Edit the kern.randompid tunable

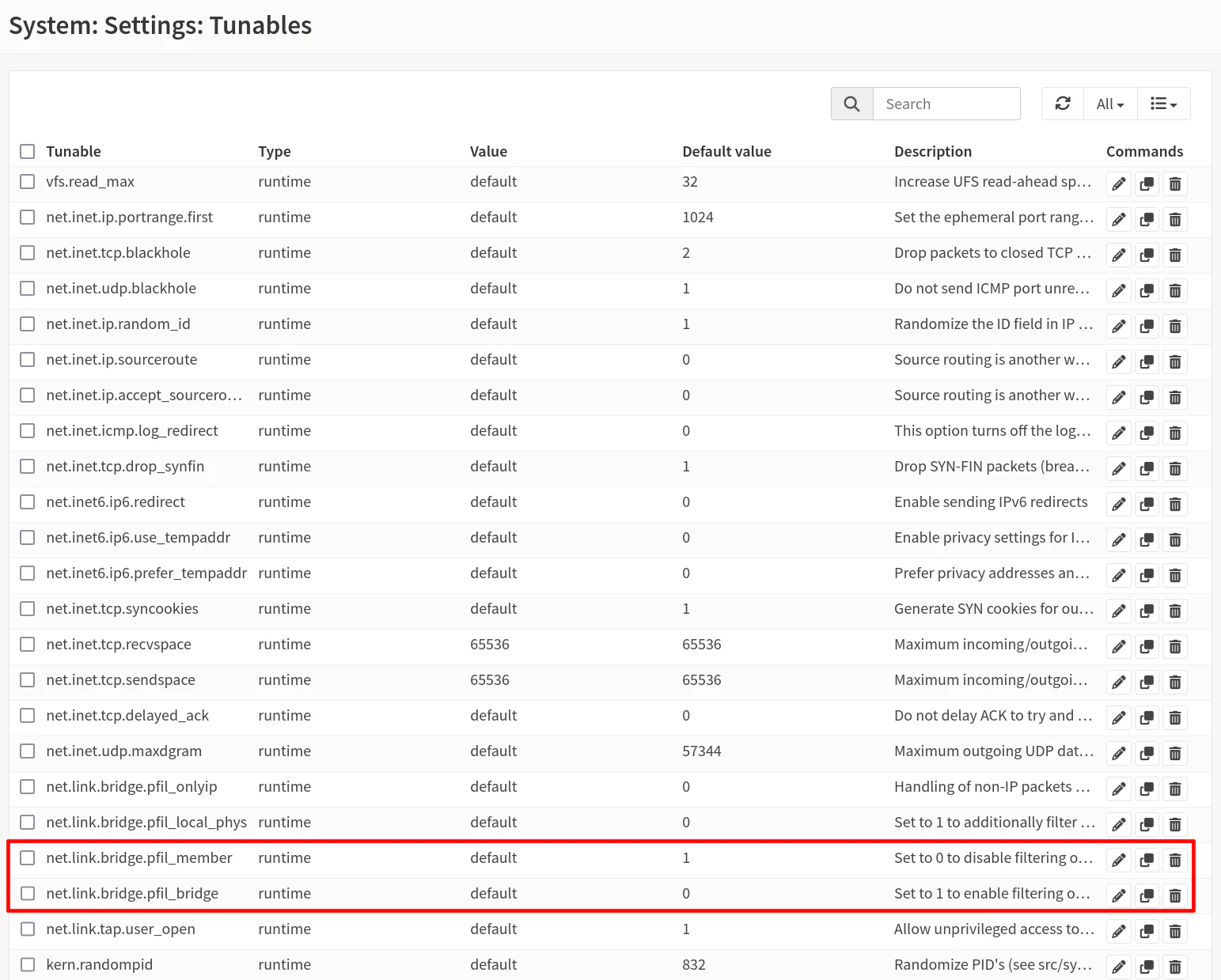tap(1118, 967)
